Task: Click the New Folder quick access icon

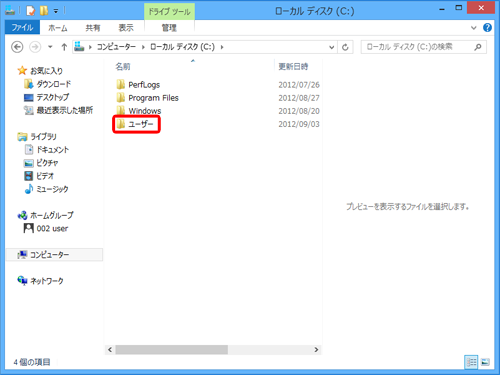Action: [x=44, y=11]
